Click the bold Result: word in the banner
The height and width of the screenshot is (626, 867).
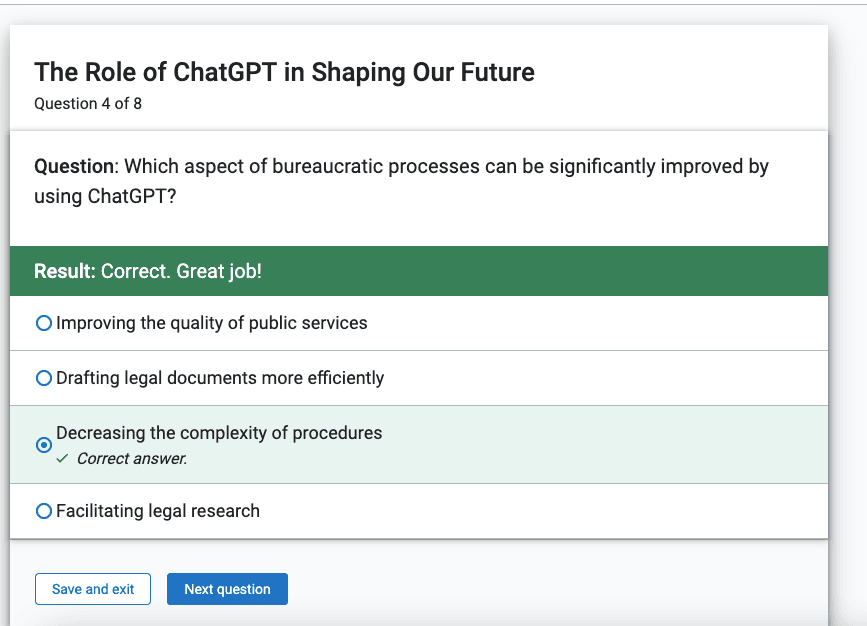coord(65,272)
